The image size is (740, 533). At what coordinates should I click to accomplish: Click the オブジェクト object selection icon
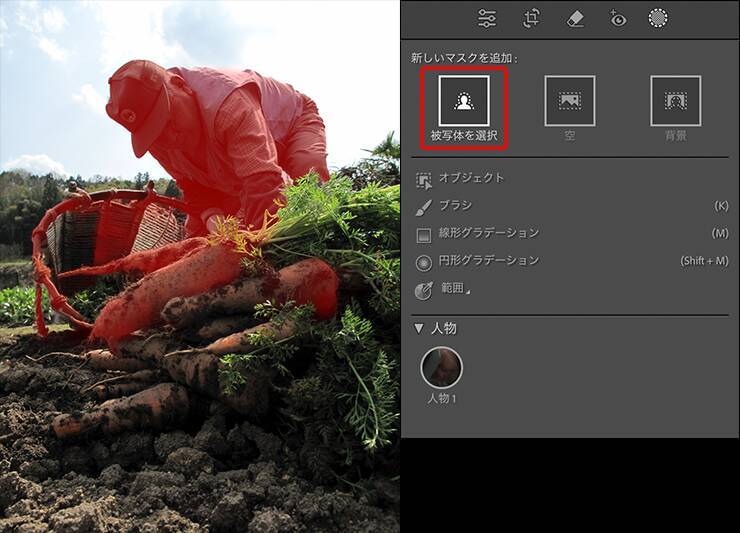coord(424,179)
